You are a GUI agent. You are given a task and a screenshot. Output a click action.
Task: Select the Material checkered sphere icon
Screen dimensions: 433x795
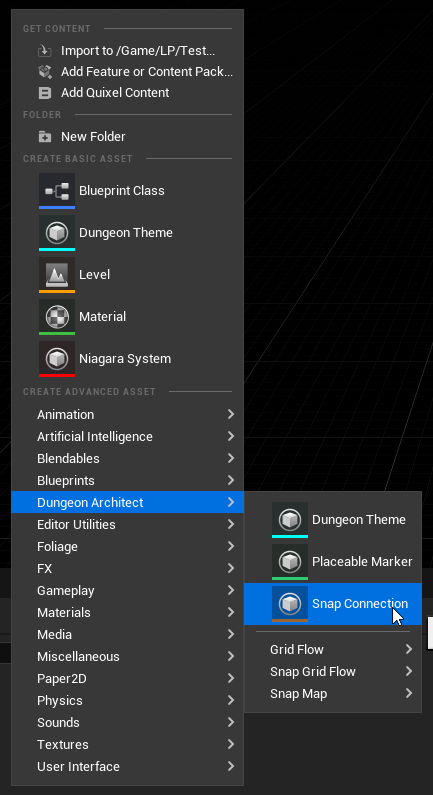57,316
